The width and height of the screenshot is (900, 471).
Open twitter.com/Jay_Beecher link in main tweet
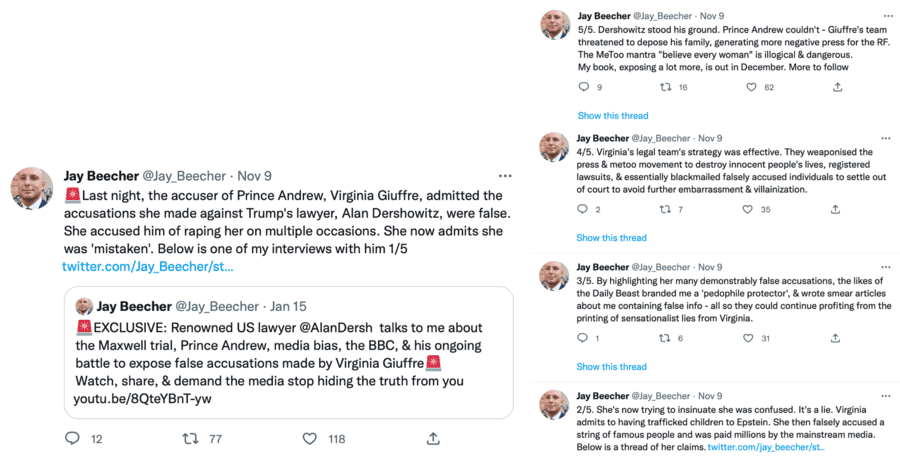click(x=147, y=267)
